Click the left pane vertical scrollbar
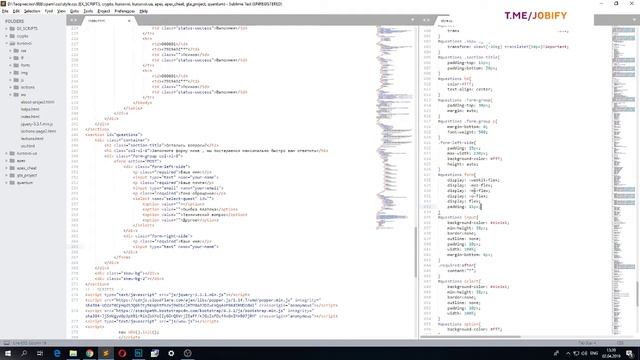Viewport: 640px width, 360px height. point(416,251)
